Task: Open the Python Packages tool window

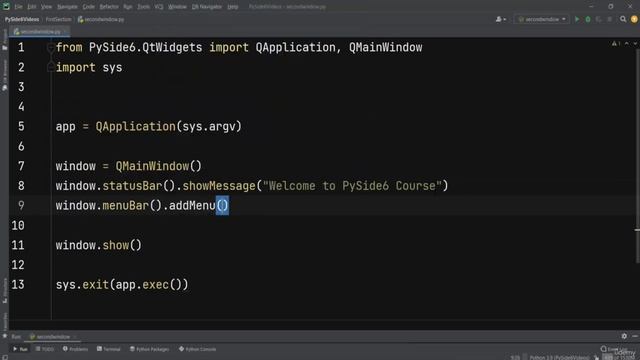Action: pos(149,349)
